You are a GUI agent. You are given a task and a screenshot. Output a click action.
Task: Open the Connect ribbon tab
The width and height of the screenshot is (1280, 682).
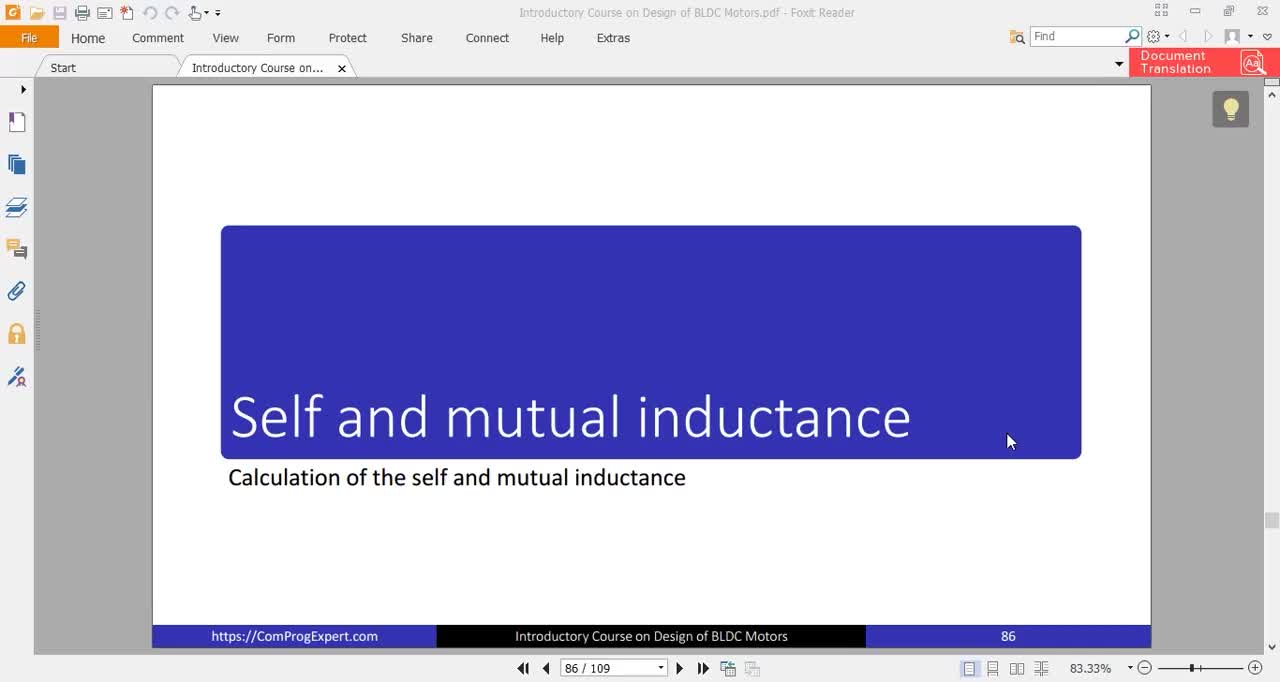coord(488,38)
